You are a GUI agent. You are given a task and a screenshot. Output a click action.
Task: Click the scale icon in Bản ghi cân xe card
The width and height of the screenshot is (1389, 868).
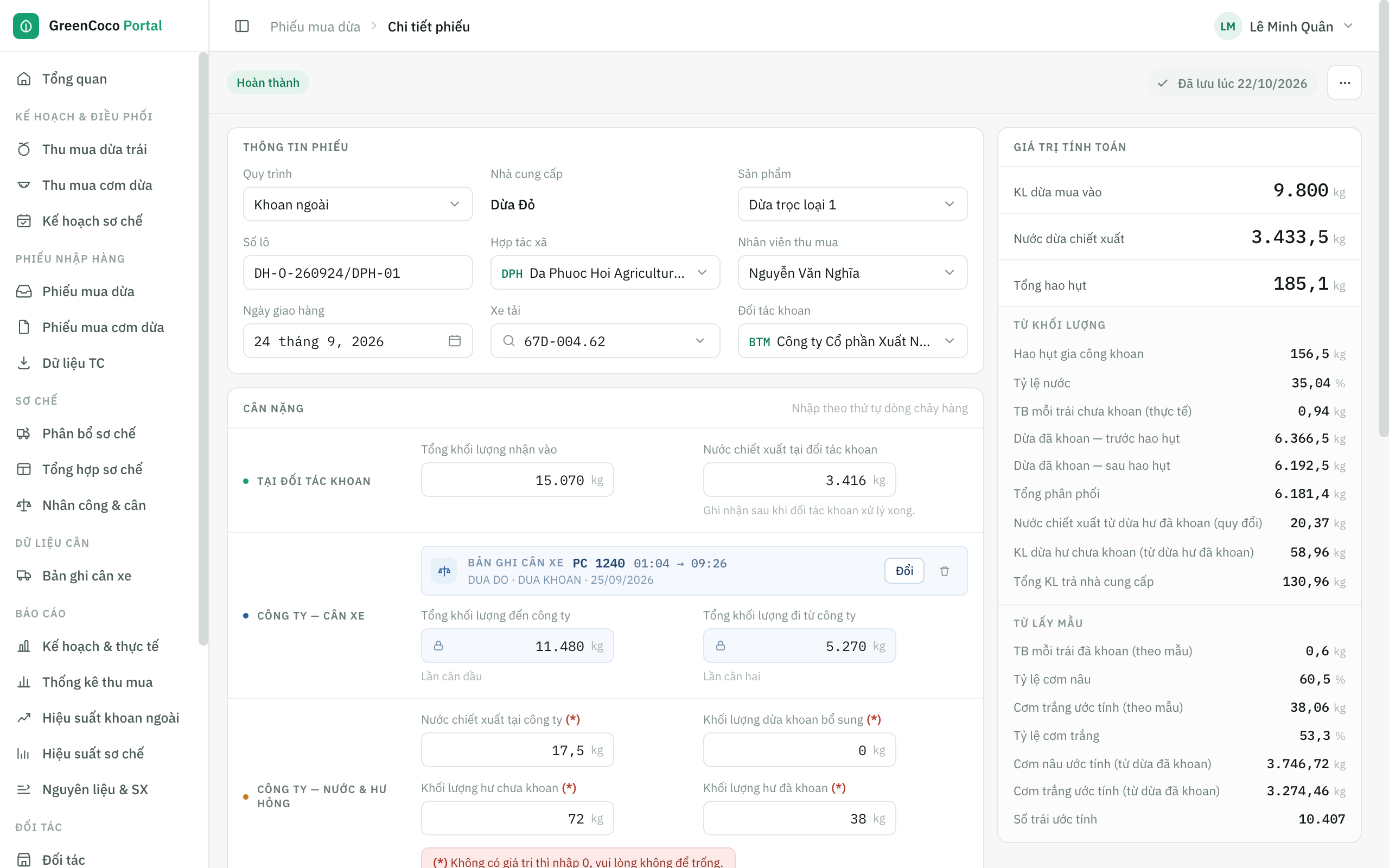coord(444,571)
